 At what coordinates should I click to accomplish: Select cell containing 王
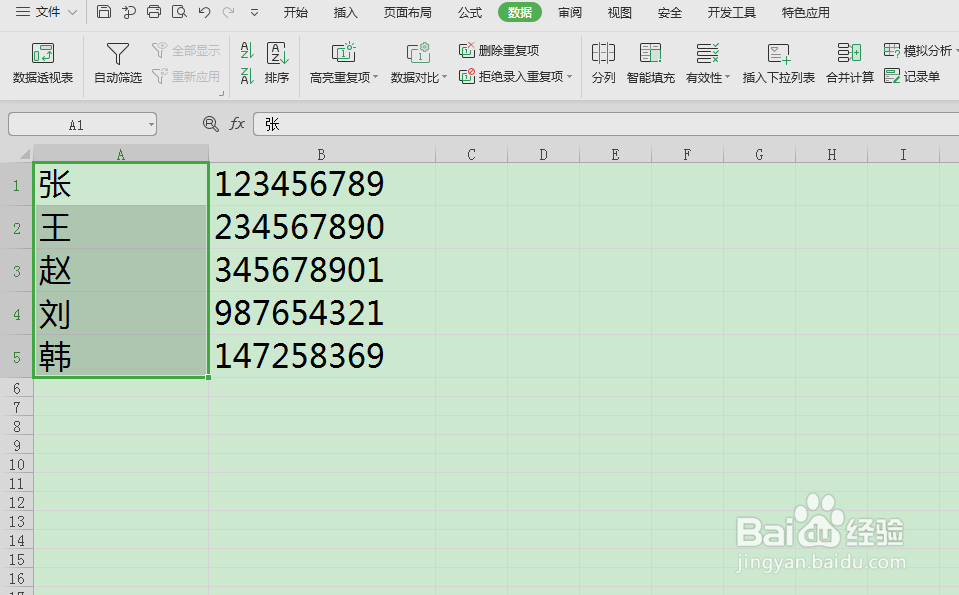tap(121, 227)
